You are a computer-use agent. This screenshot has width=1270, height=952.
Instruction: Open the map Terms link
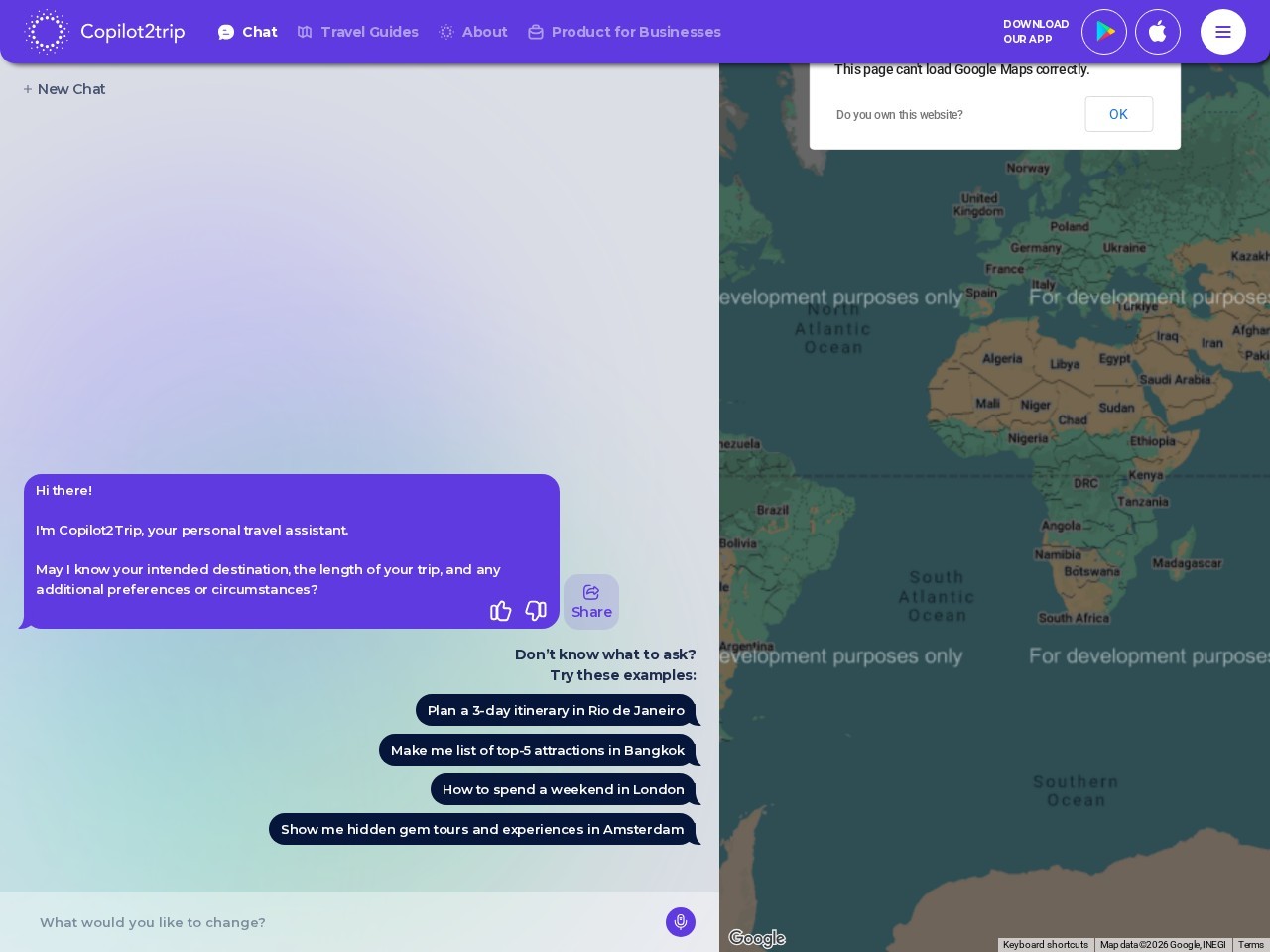(x=1250, y=945)
